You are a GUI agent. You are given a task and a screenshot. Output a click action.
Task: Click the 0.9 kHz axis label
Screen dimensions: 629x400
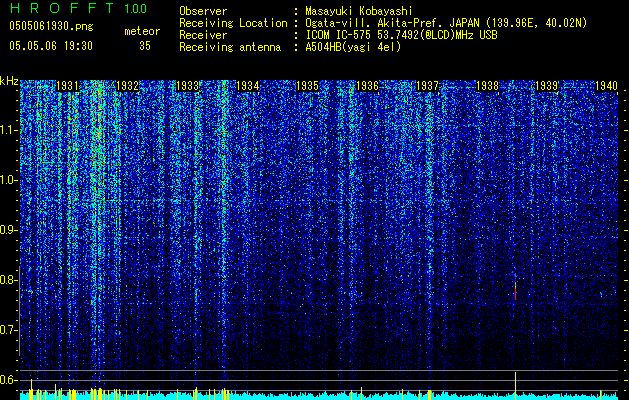(x=9, y=230)
